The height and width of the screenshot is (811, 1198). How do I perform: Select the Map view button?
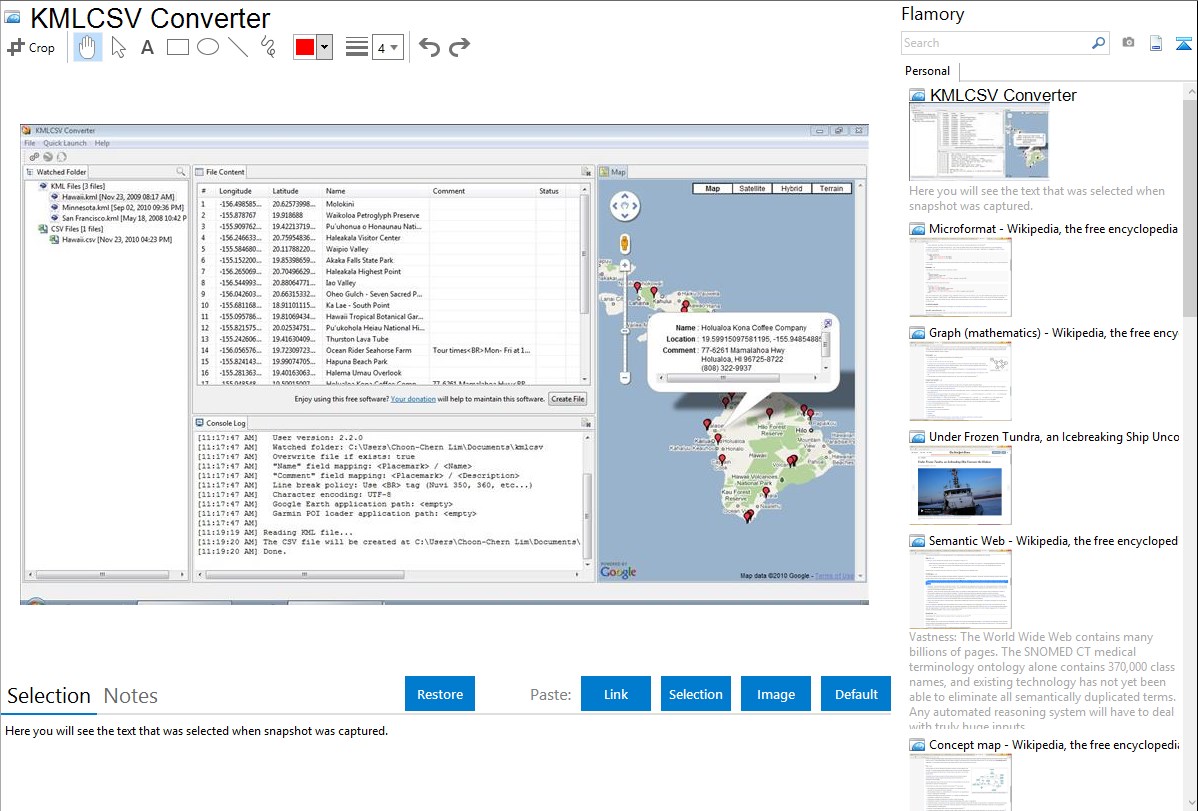(712, 188)
